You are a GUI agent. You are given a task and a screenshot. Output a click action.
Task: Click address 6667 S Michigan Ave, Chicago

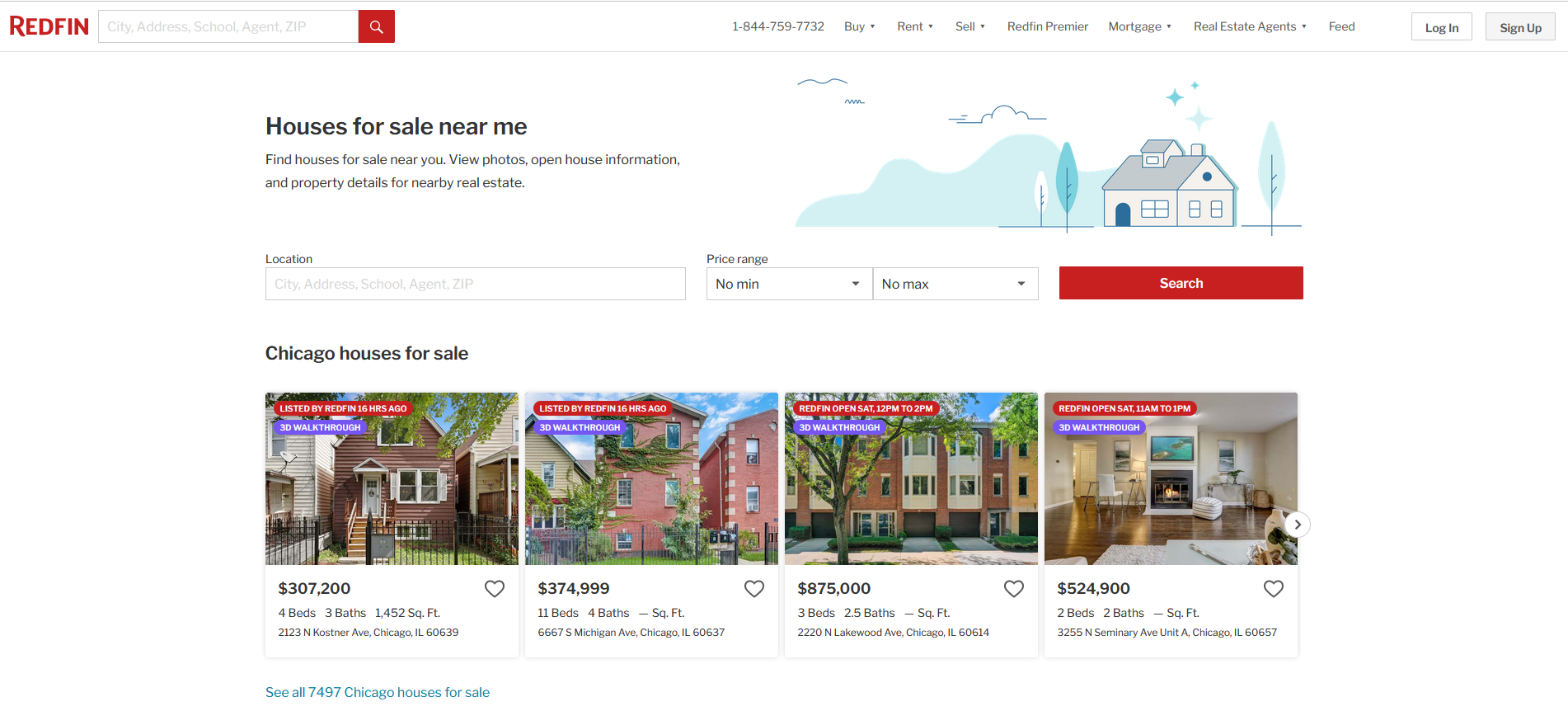pyautogui.click(x=631, y=633)
